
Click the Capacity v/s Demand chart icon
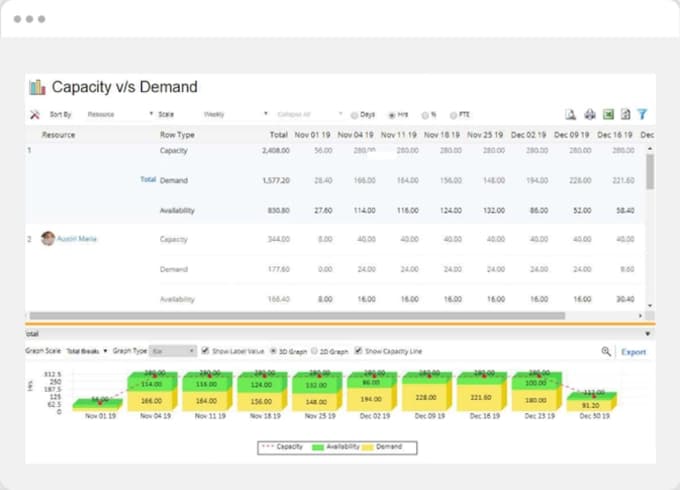point(37,87)
